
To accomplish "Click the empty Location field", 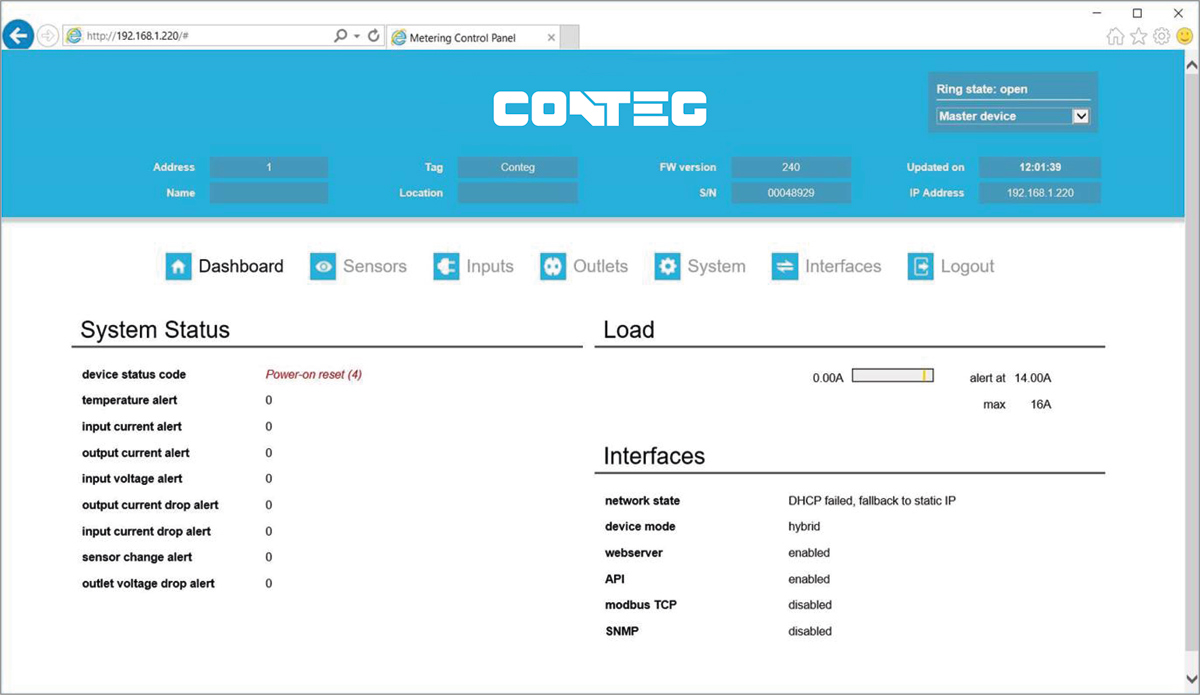I will (x=518, y=193).
